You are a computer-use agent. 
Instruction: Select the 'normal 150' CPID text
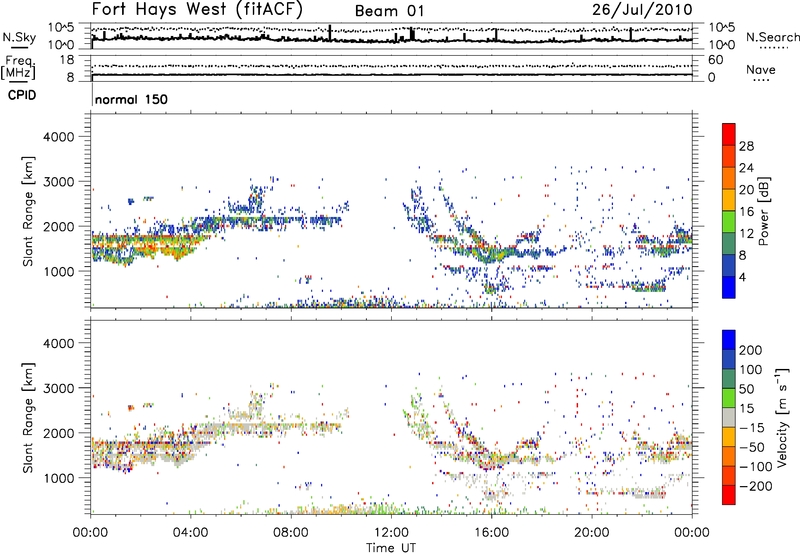point(131,99)
